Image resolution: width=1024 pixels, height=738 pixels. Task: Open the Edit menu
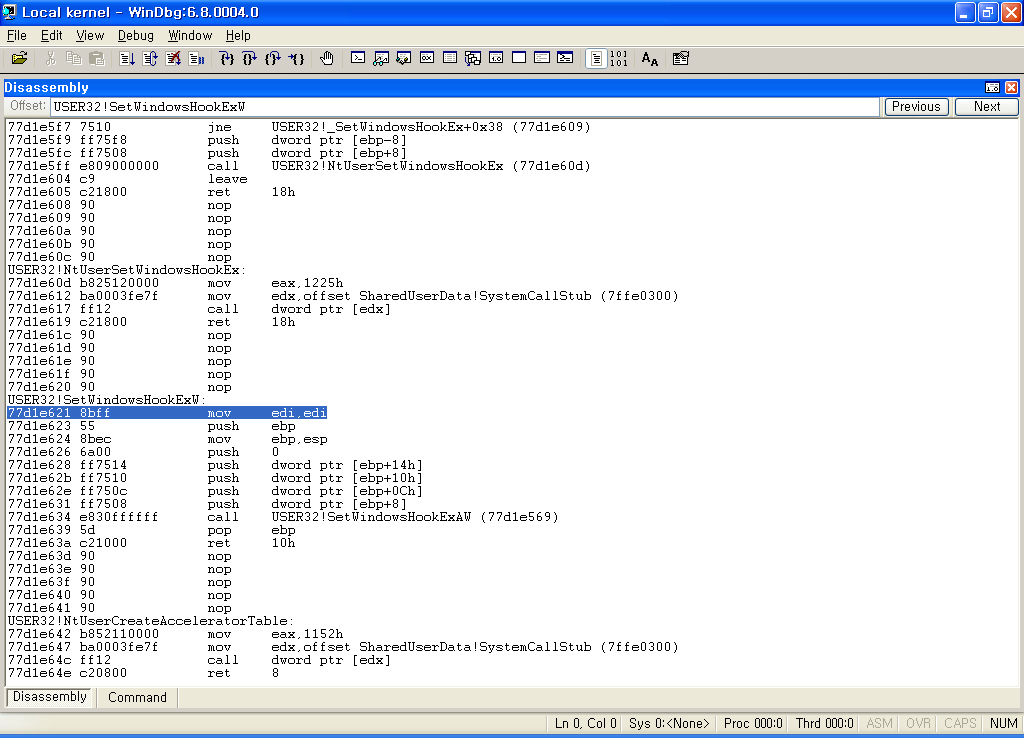coord(52,35)
